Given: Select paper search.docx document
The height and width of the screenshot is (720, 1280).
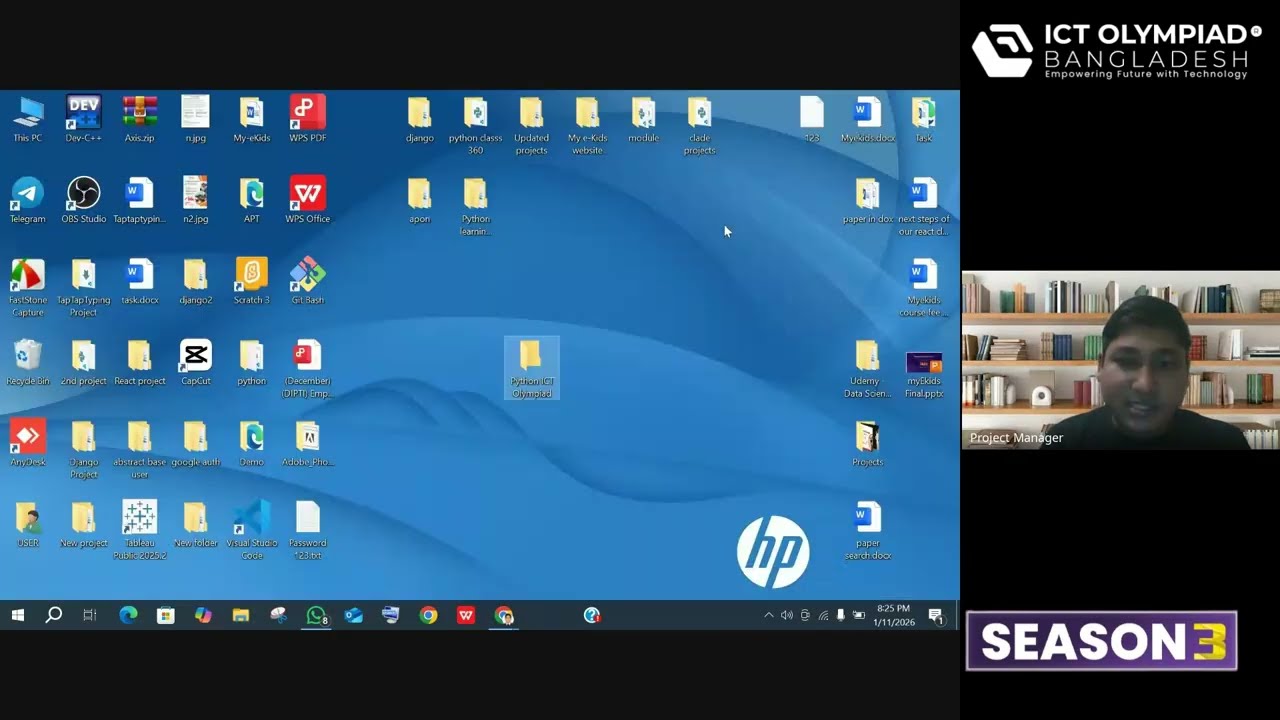Looking at the screenshot, I should pyautogui.click(x=868, y=530).
